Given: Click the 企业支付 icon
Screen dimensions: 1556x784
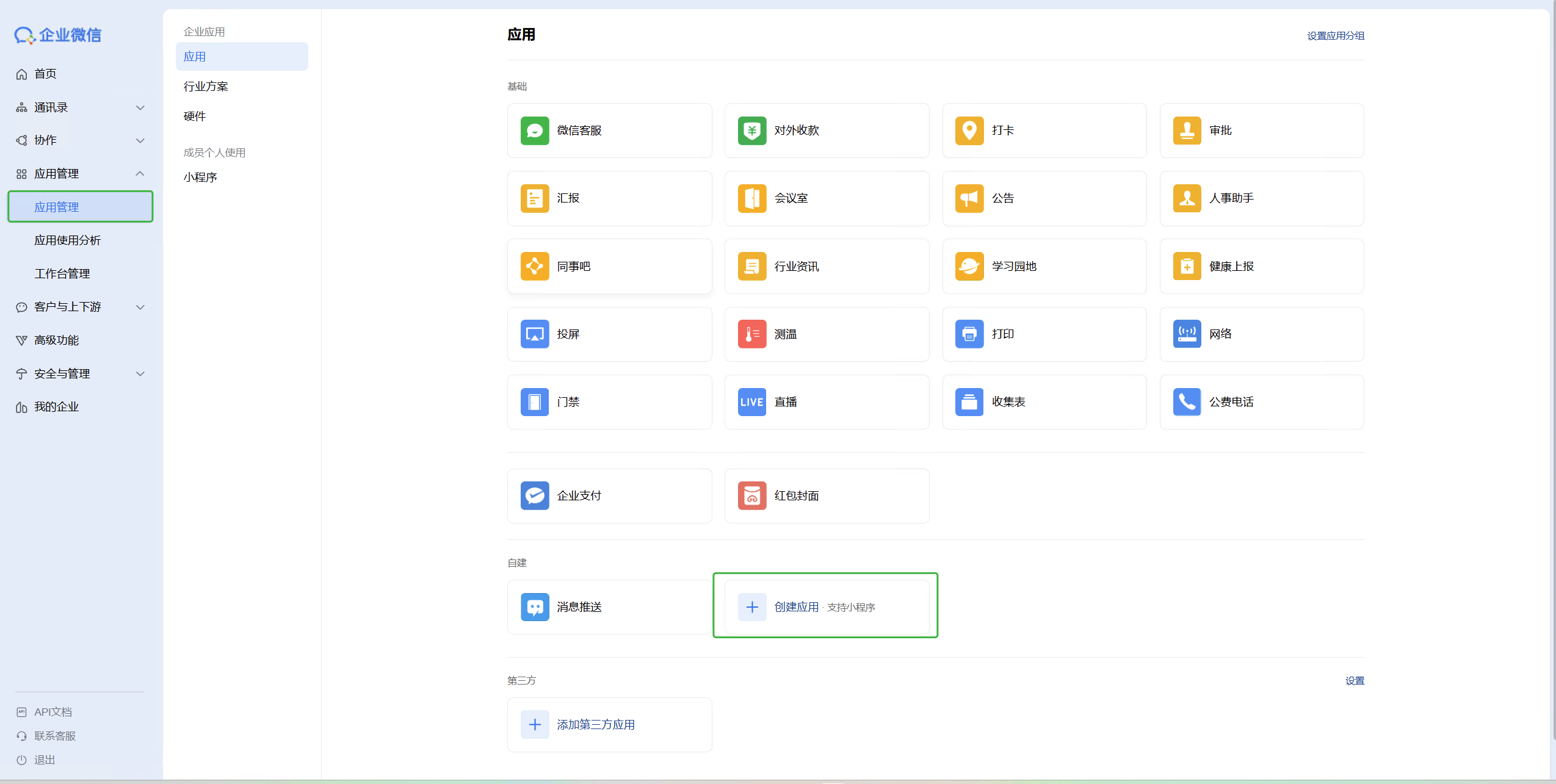Looking at the screenshot, I should [x=534, y=496].
